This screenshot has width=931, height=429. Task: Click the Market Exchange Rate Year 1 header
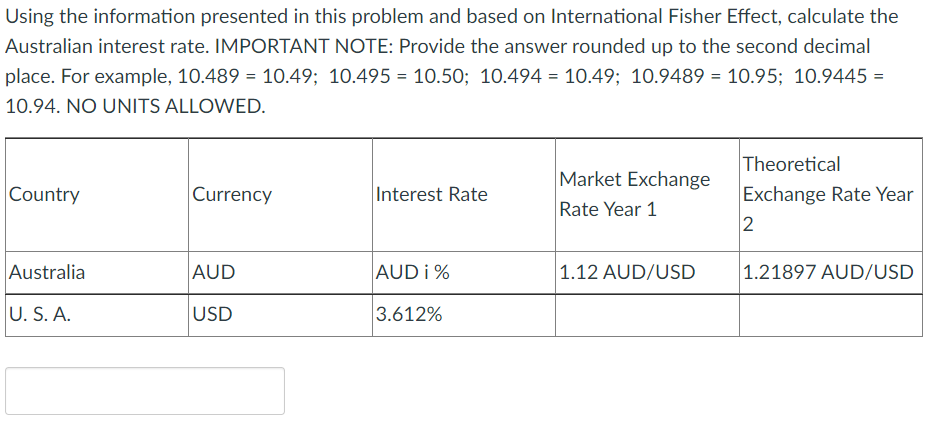click(647, 194)
